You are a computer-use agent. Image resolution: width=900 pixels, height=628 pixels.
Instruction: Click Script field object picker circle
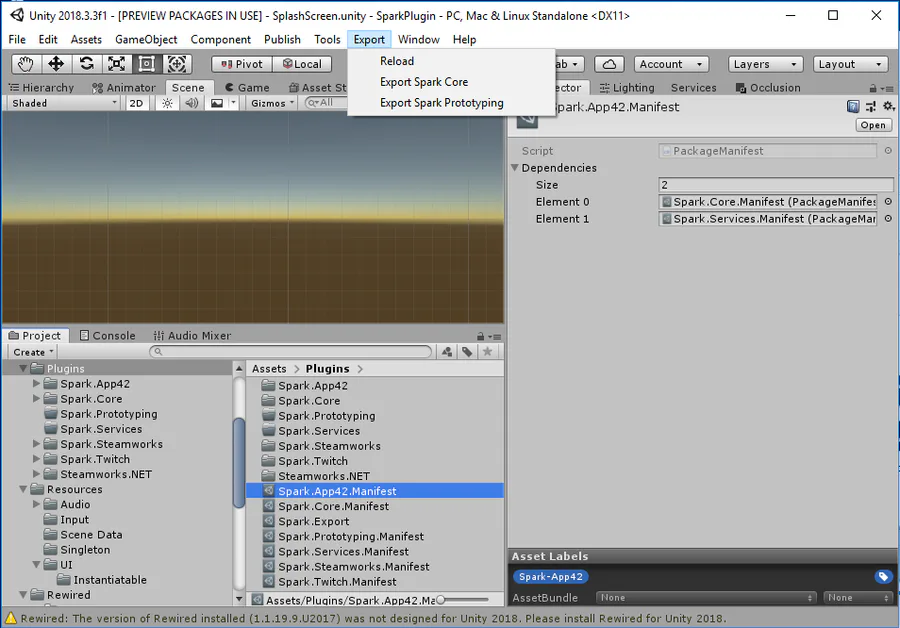click(888, 150)
